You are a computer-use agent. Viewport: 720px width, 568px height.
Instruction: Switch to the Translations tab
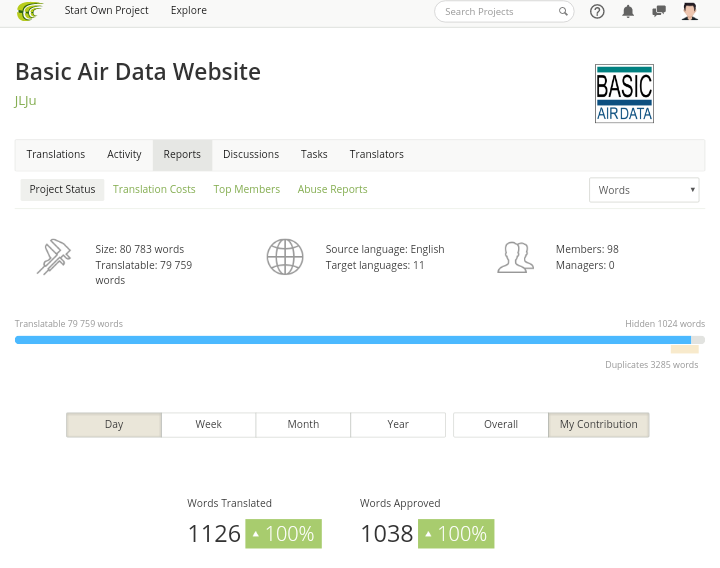(56, 154)
